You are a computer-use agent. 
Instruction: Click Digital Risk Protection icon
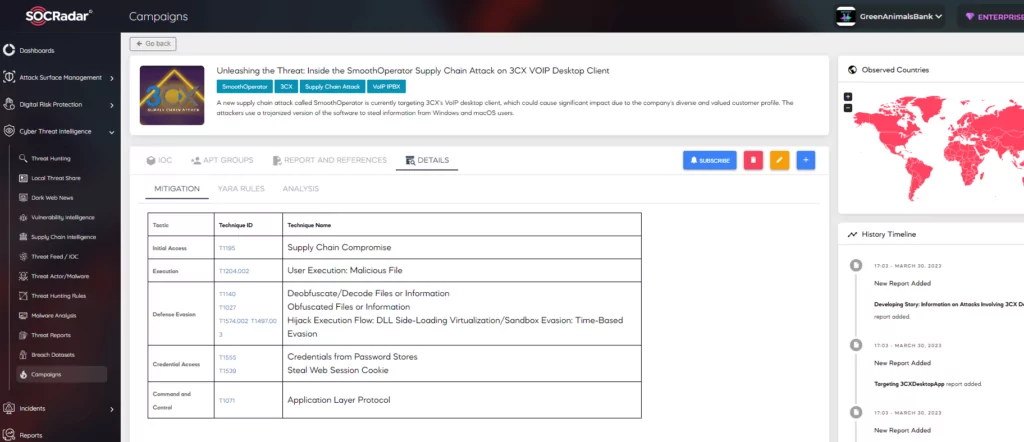click(x=9, y=104)
